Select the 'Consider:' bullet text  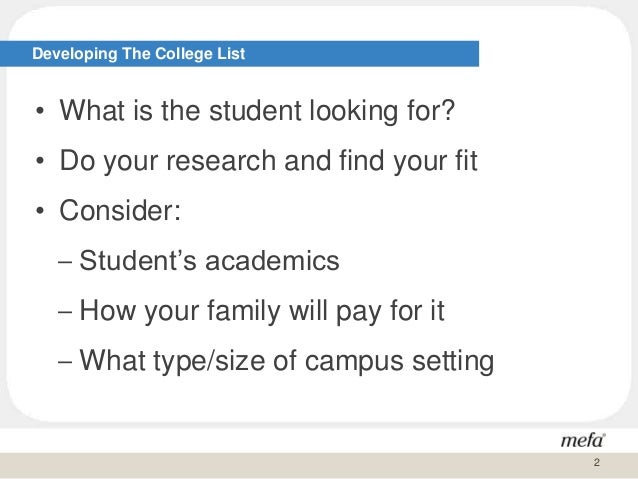coord(120,210)
